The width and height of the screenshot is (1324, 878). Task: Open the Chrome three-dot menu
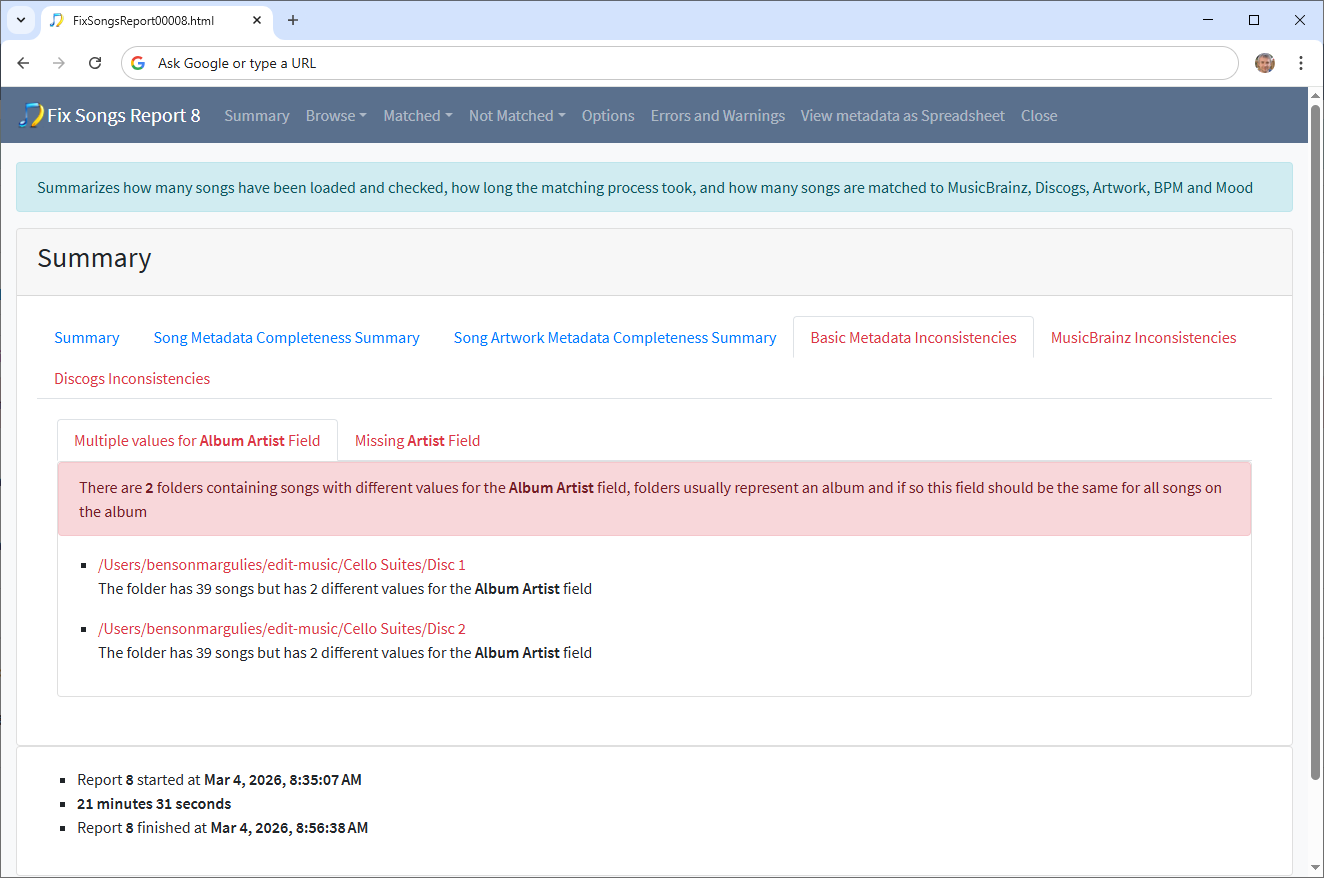(1300, 63)
